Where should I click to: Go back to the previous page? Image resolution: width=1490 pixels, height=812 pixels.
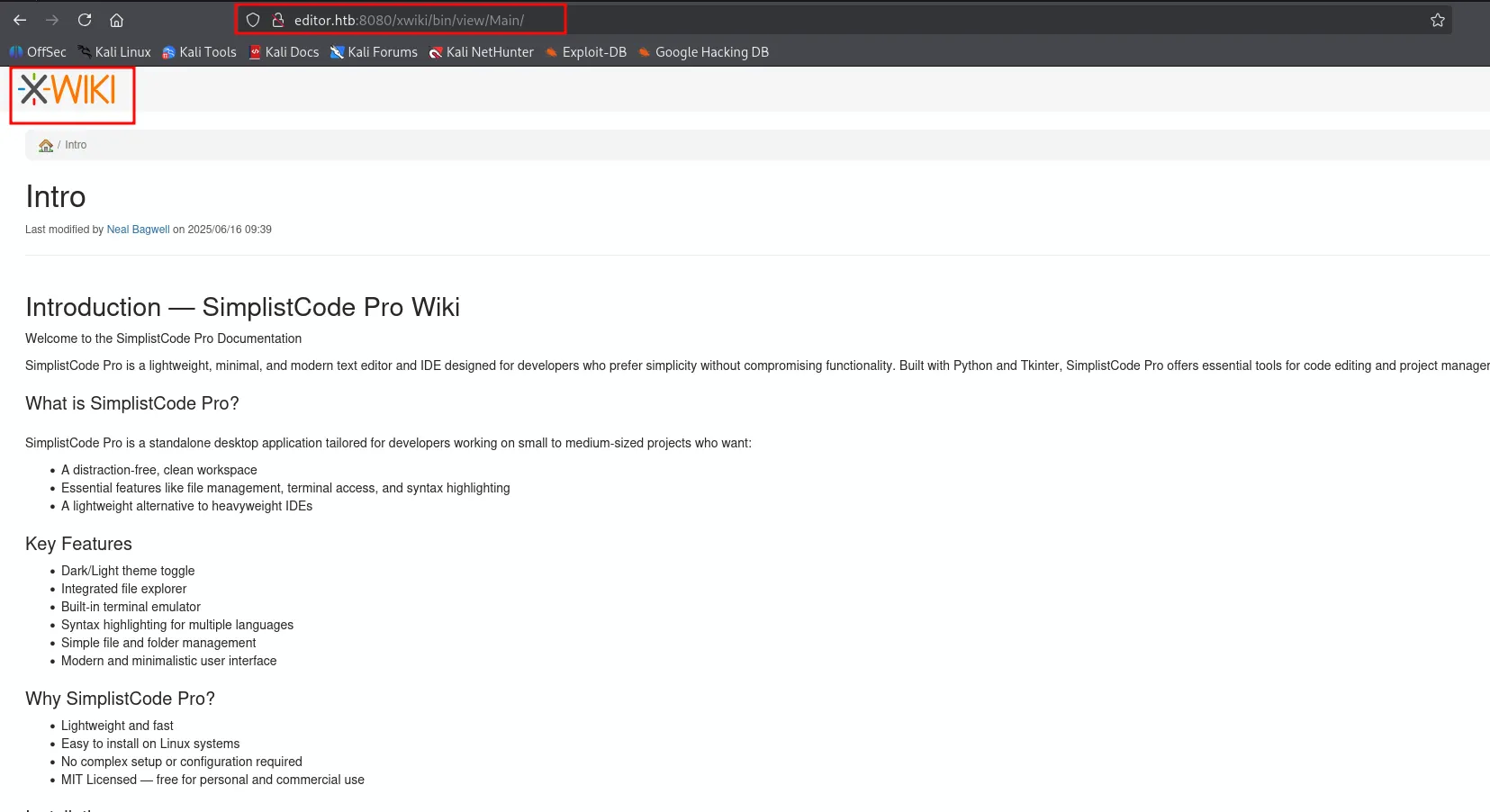tap(20, 20)
